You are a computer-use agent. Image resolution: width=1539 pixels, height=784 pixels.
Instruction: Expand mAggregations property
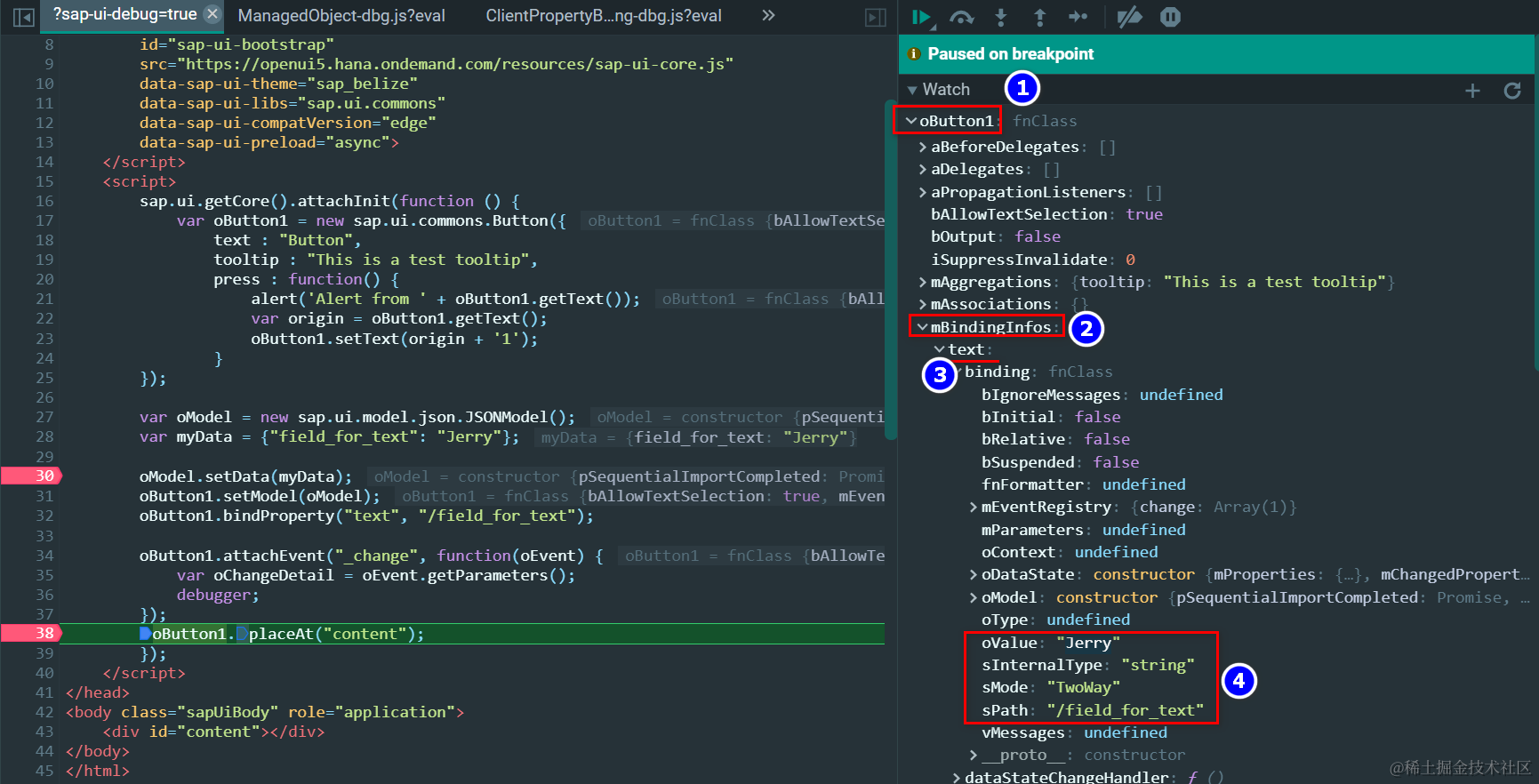pos(923,282)
